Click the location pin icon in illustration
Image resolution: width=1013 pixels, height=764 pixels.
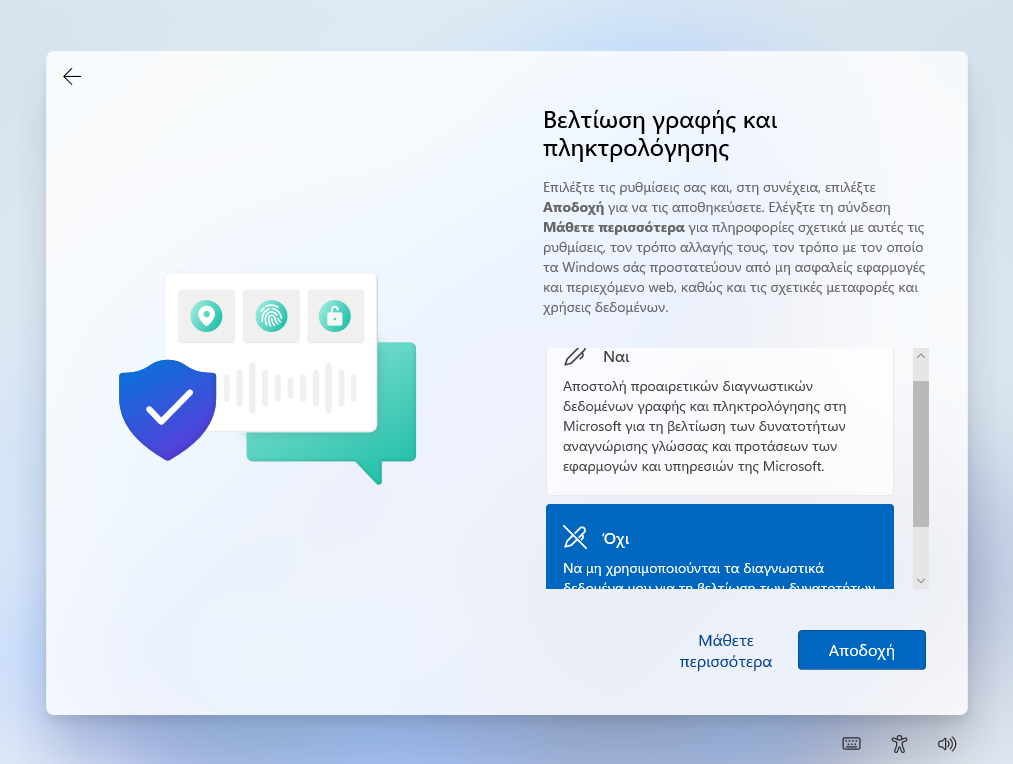(x=207, y=316)
